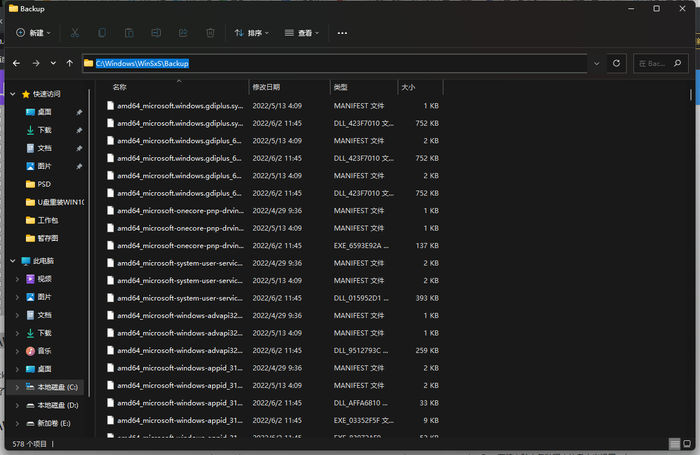Click the Copy icon in toolbar
Image resolution: width=700 pixels, height=455 pixels.
point(102,33)
